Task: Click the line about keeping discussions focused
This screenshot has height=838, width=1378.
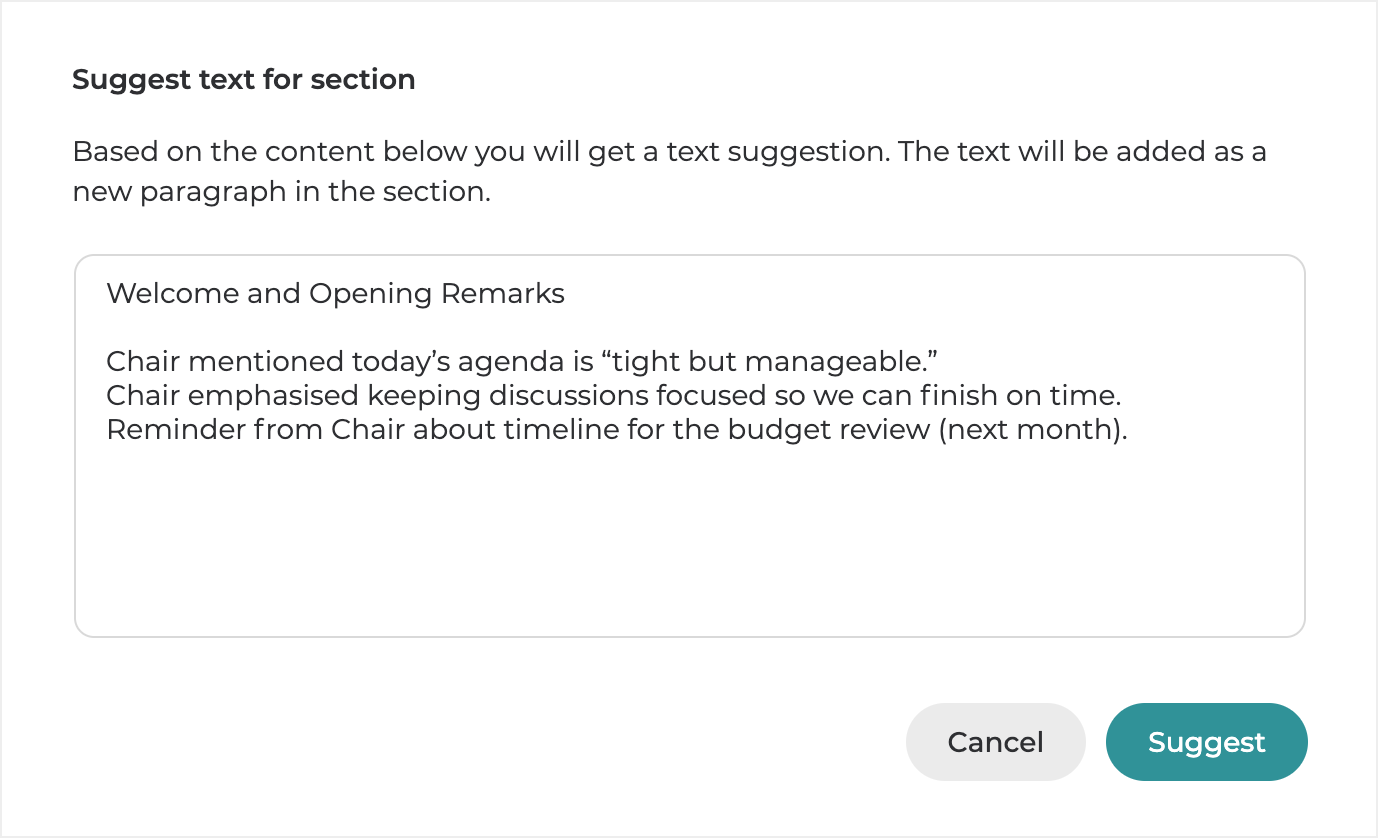Action: tap(613, 396)
